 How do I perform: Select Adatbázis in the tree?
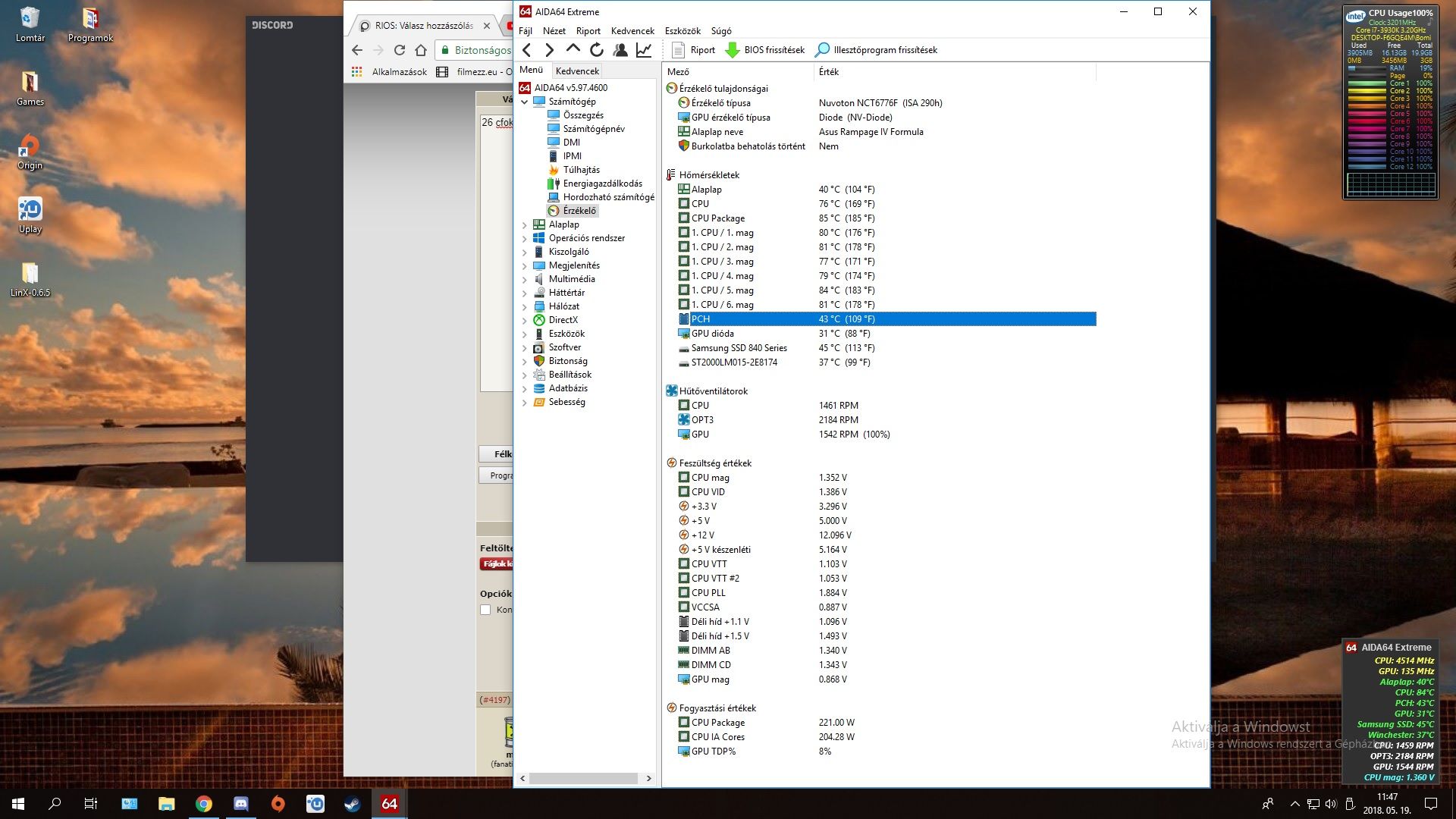(x=568, y=388)
